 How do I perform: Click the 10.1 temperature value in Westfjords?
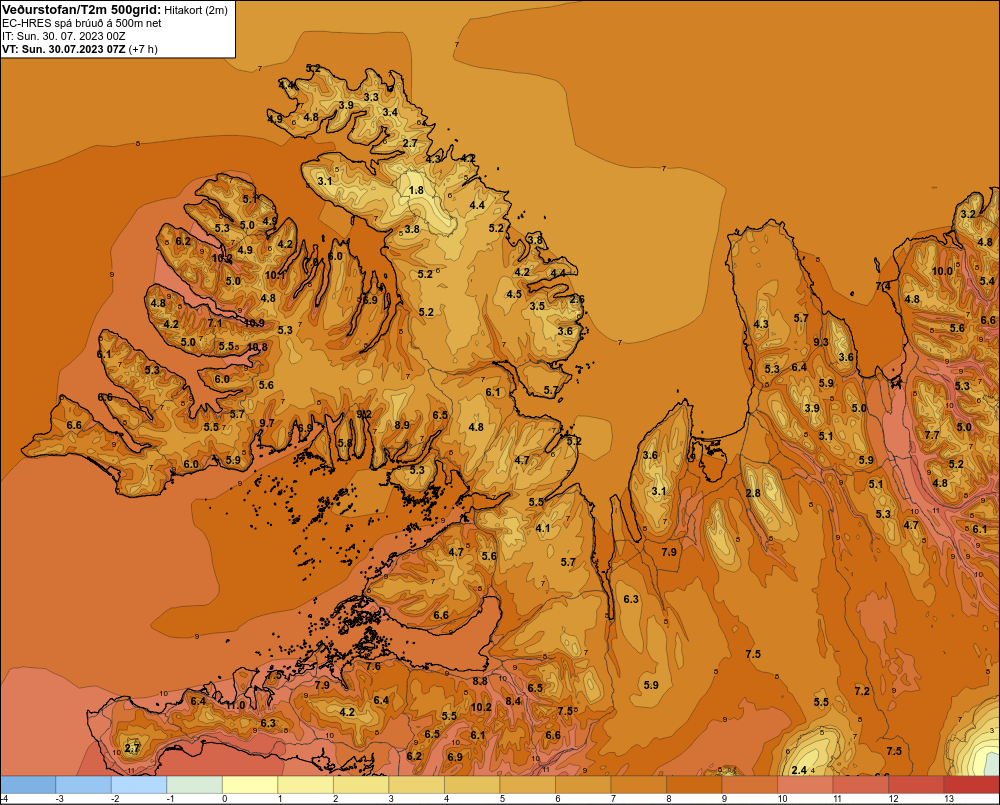[276, 276]
